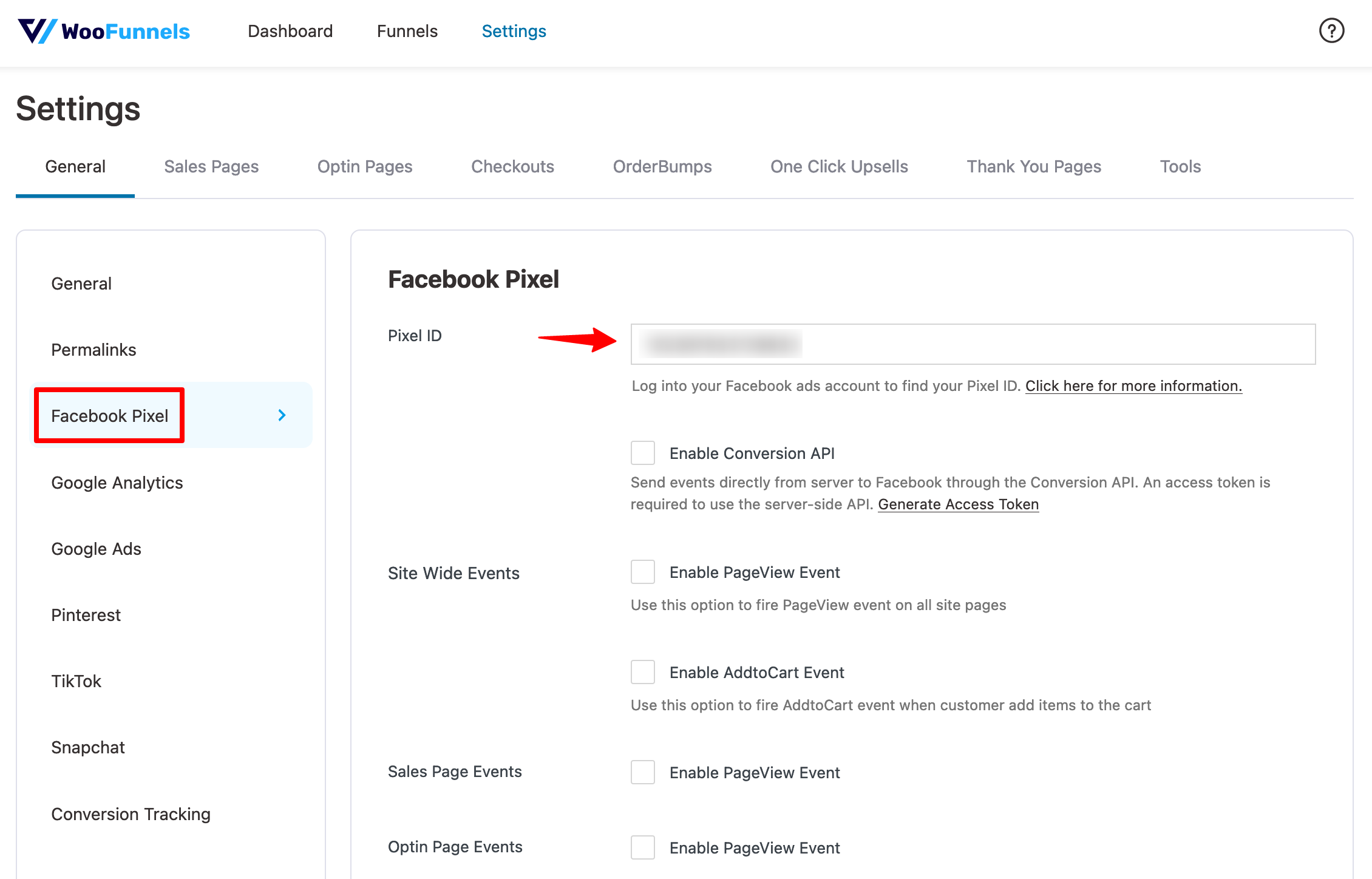Open the OrderBumps tab
Image resolution: width=1372 pixels, height=879 pixels.
(662, 166)
